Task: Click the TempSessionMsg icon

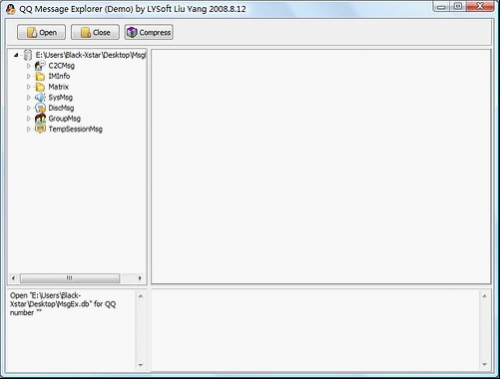Action: pyautogui.click(x=40, y=129)
